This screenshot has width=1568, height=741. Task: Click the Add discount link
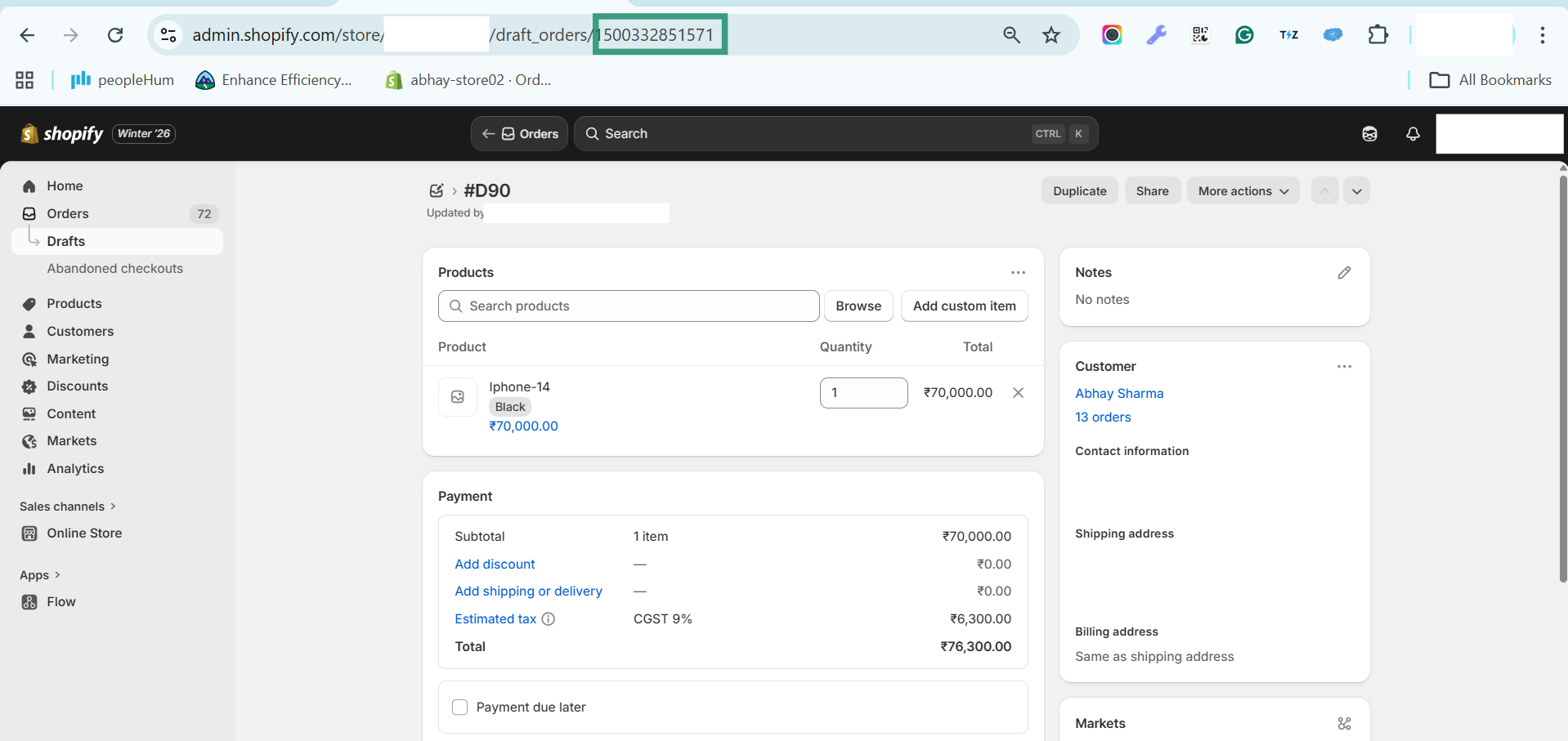point(495,565)
